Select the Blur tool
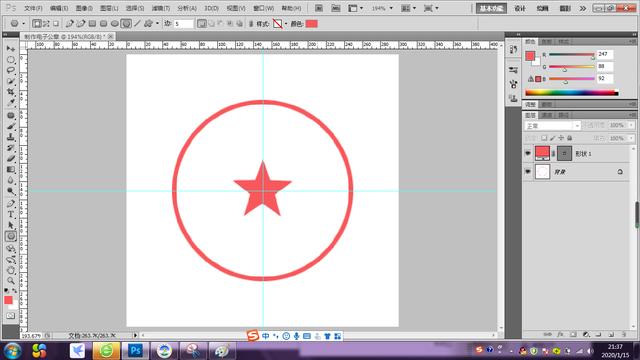The height and width of the screenshot is (360, 640). coord(11,180)
